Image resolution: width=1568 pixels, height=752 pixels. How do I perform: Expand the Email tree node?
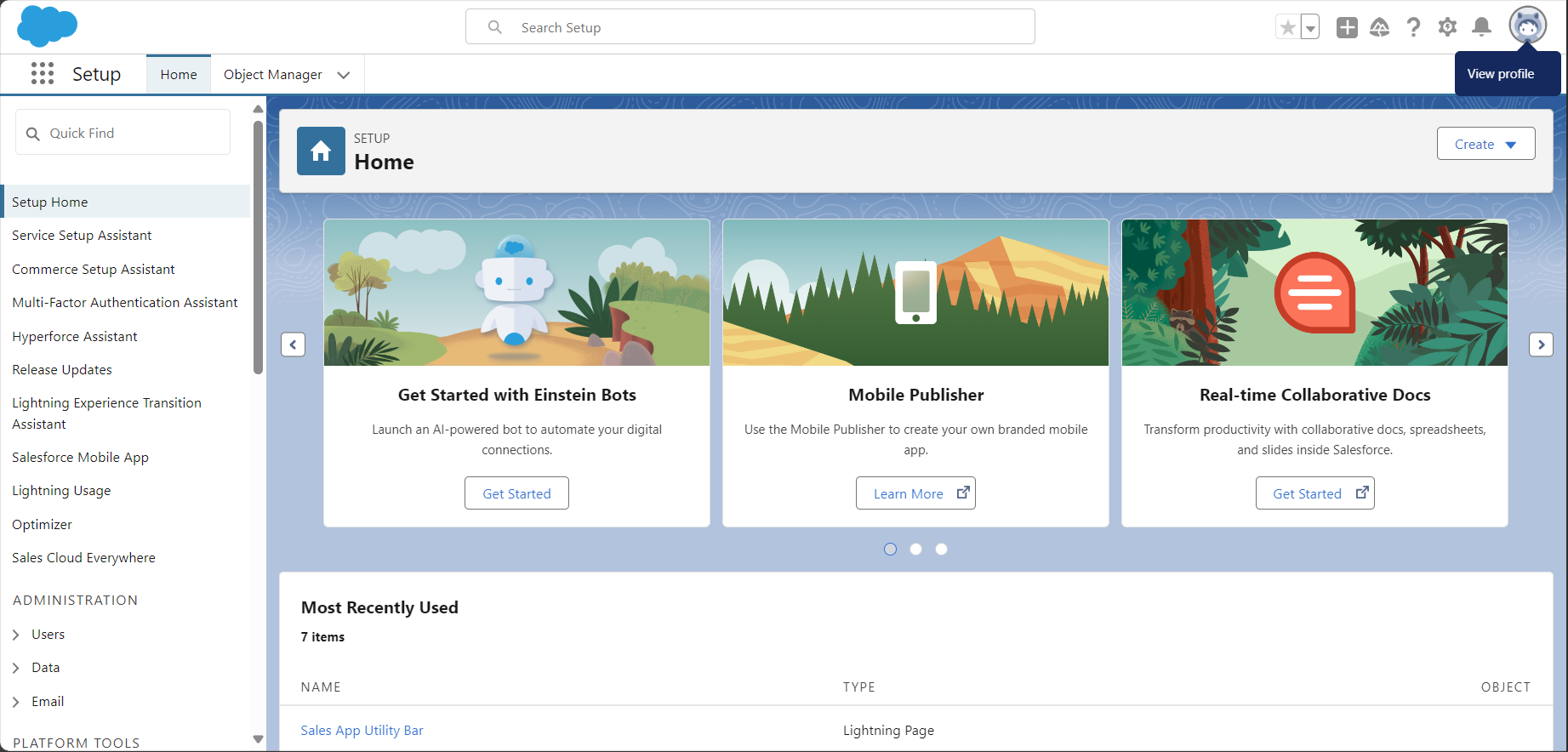point(16,702)
